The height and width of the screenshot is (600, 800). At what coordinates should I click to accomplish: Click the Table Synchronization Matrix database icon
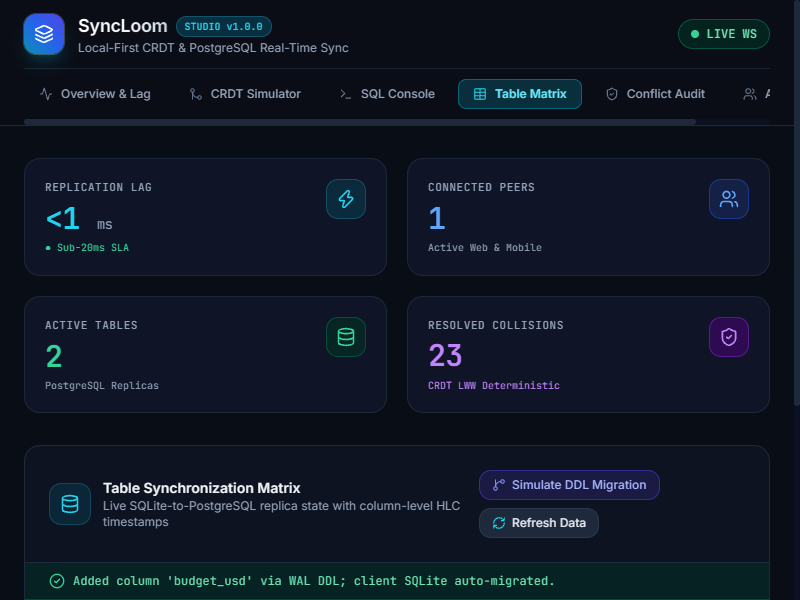[x=70, y=504]
